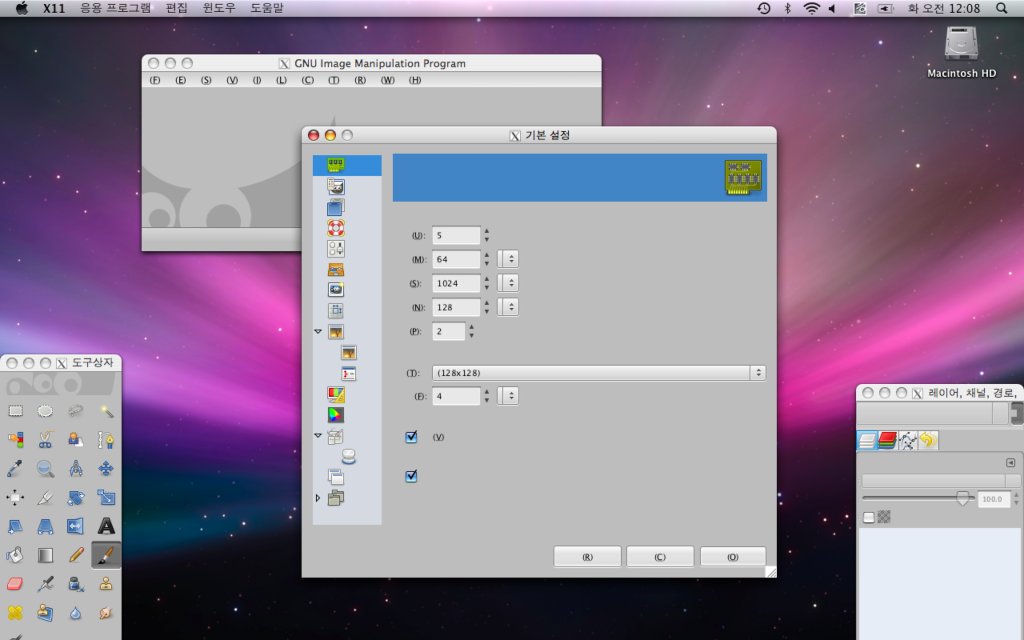The height and width of the screenshot is (640, 1024).
Task: Open the (E) menu in GIMP window
Action: point(180,80)
